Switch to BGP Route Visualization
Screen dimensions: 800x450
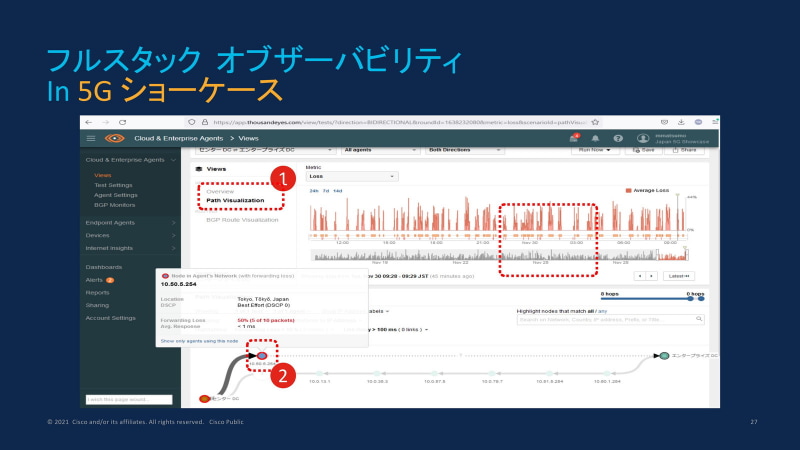[242, 220]
